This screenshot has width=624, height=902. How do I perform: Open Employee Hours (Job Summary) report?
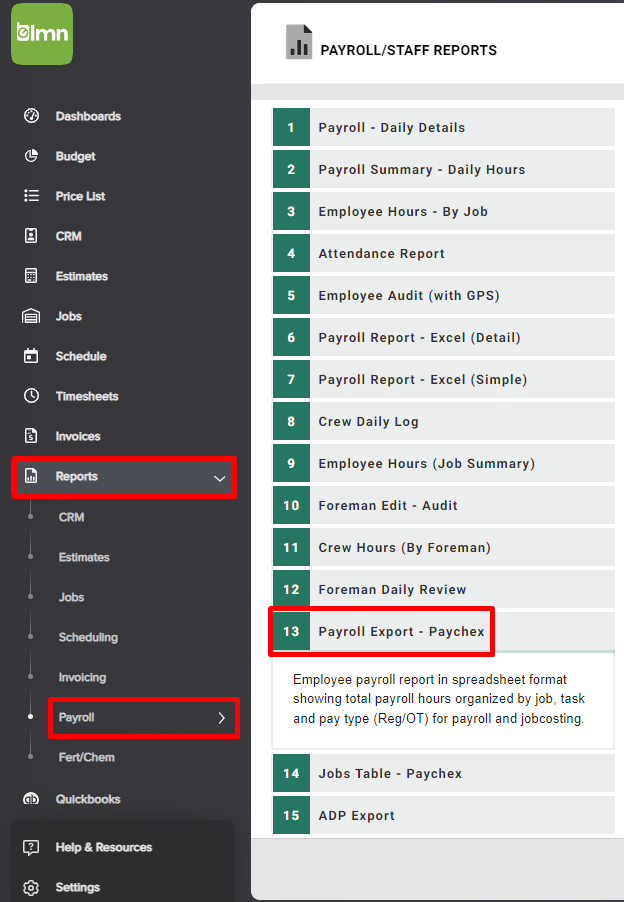tap(443, 463)
